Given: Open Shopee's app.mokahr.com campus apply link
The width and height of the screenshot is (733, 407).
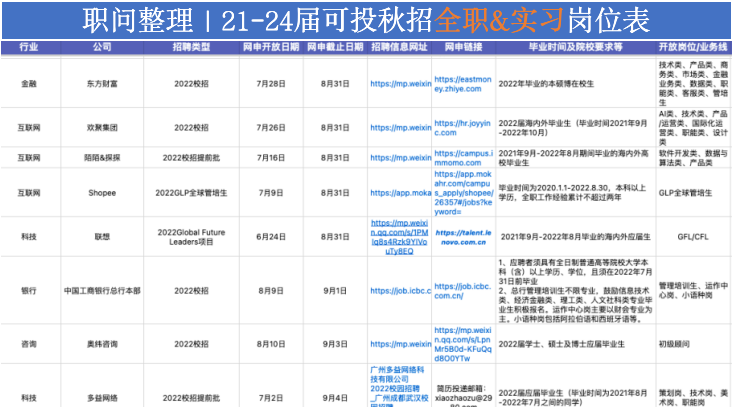Looking at the screenshot, I should [x=463, y=193].
